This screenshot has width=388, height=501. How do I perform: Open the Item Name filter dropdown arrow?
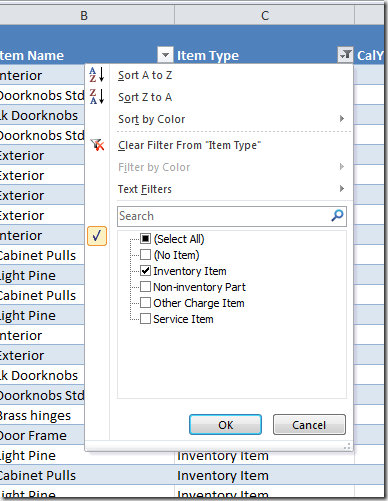click(165, 55)
